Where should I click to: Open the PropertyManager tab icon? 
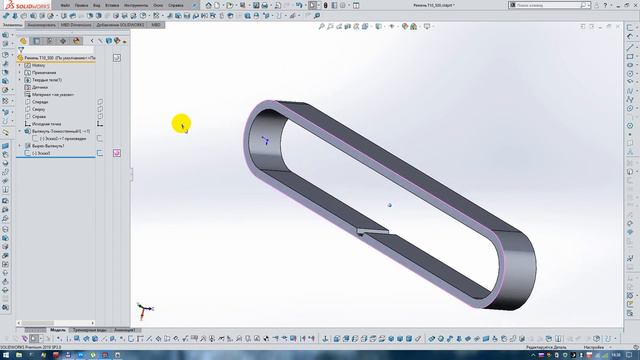(37, 41)
